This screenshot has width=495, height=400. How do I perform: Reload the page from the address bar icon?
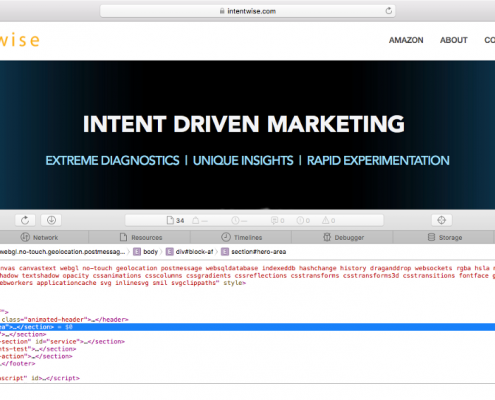pos(388,11)
